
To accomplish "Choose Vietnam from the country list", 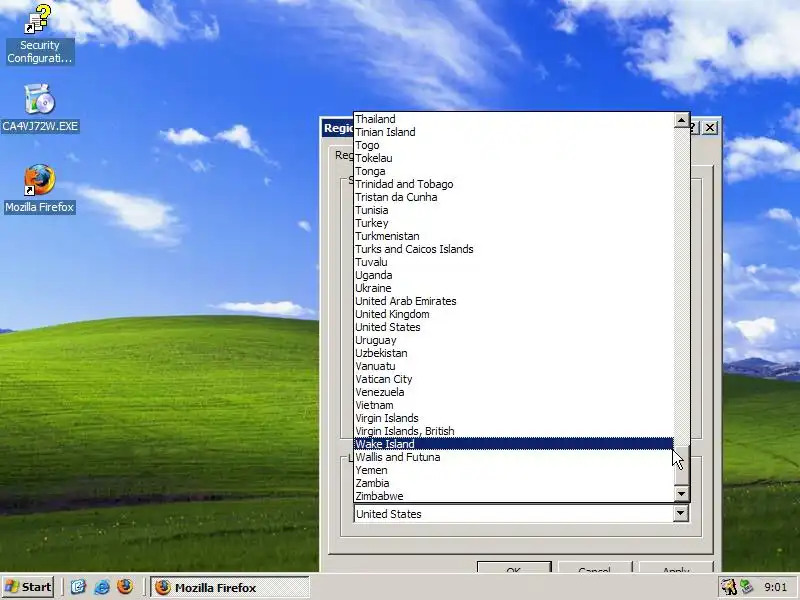I will [514, 405].
